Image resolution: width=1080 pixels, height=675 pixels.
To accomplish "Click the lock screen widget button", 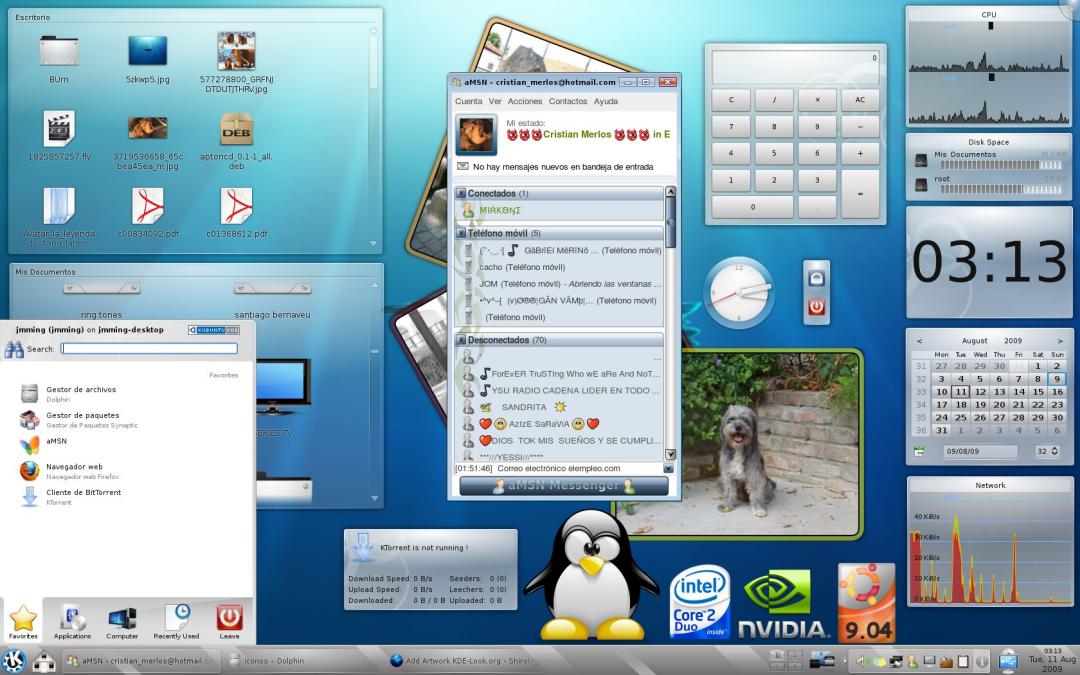I will click(816, 278).
